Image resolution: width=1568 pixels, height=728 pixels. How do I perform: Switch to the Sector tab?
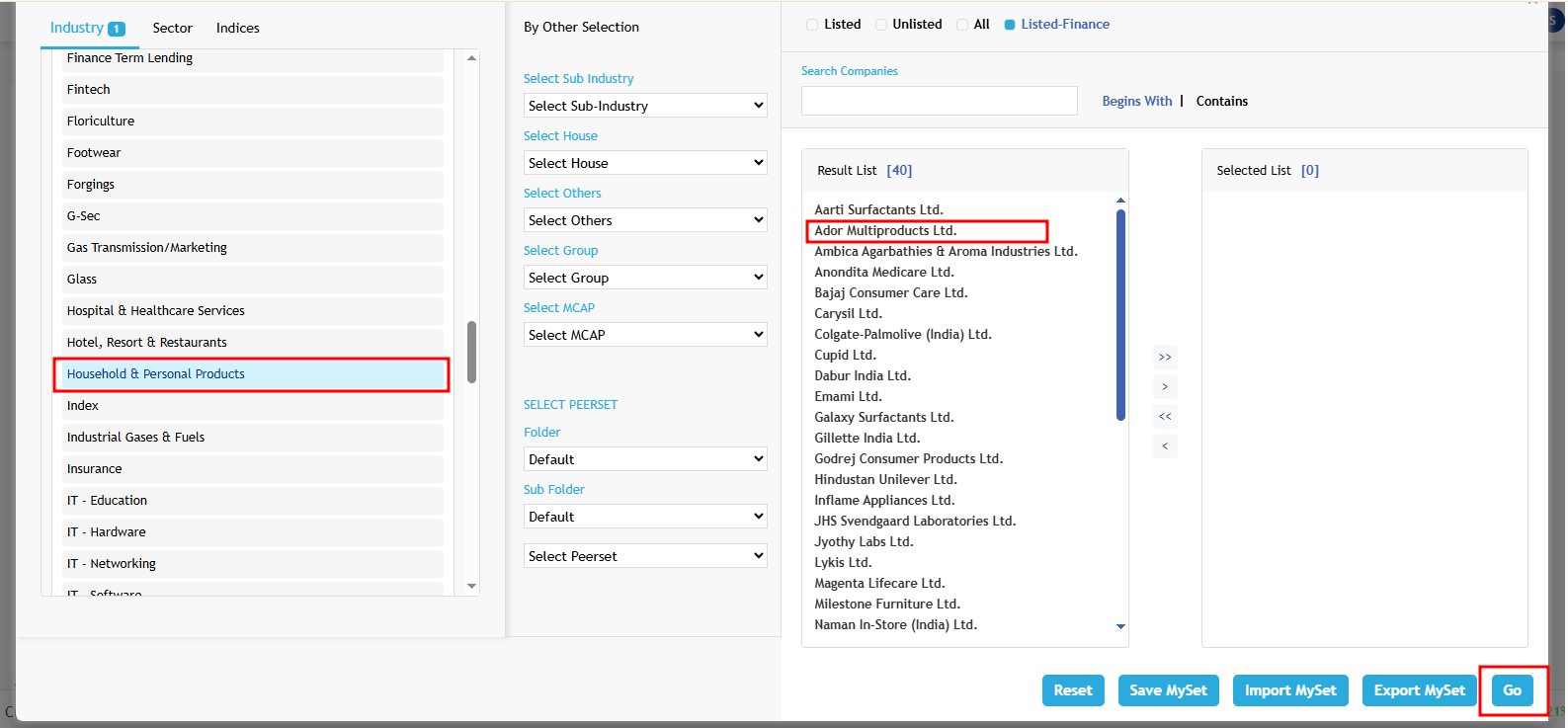pyautogui.click(x=172, y=28)
